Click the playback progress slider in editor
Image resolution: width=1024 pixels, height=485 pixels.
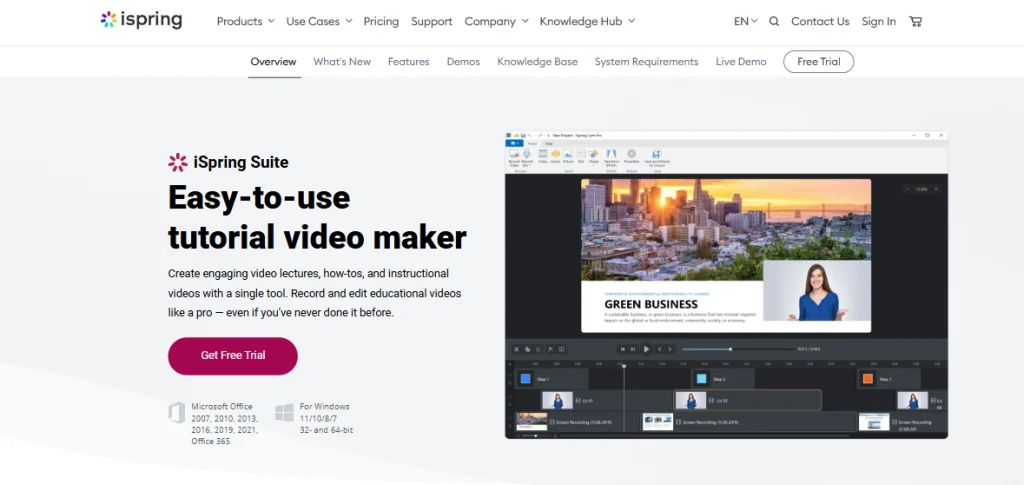pyautogui.click(x=730, y=349)
